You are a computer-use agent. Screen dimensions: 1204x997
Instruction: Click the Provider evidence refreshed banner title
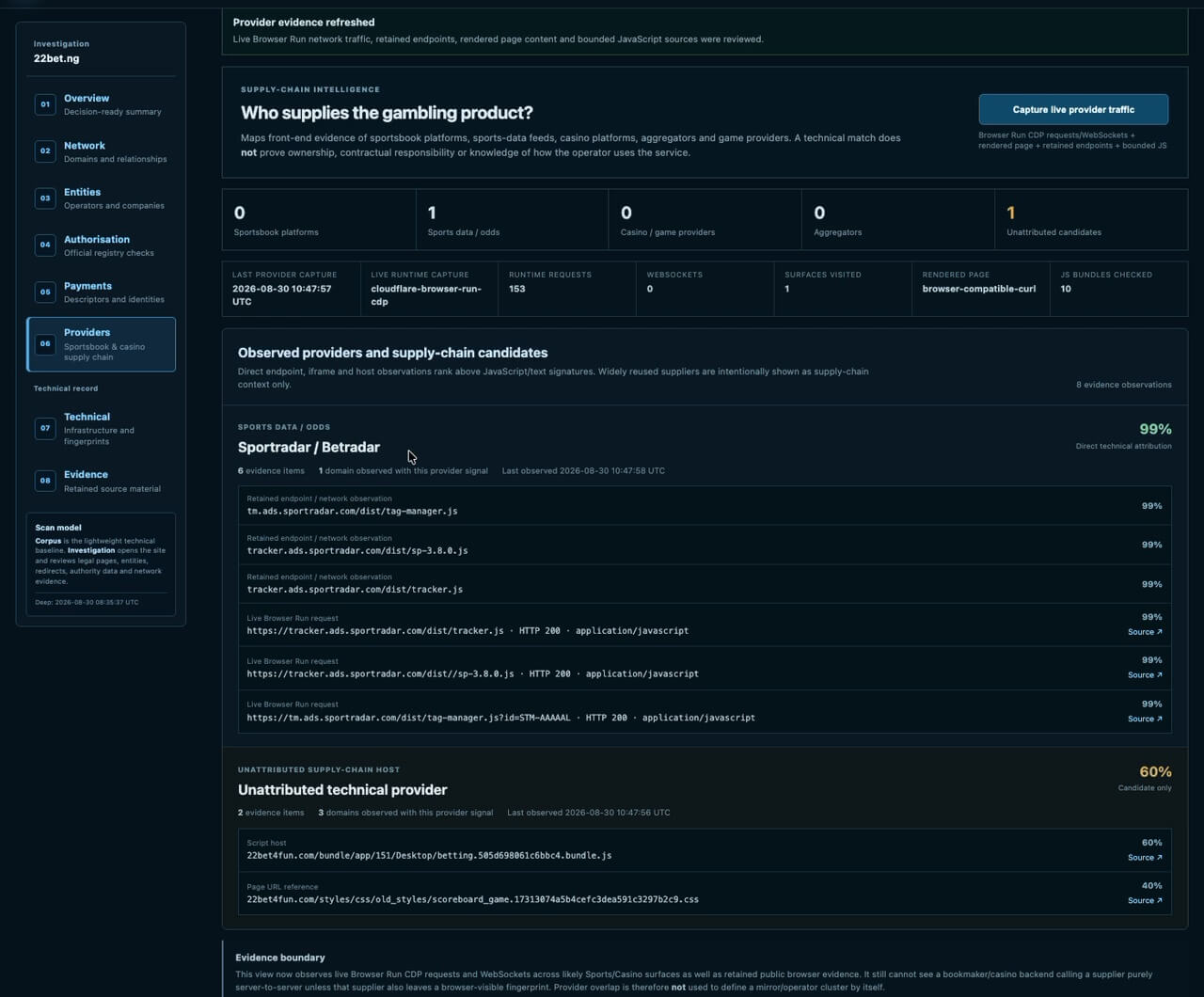tap(304, 22)
